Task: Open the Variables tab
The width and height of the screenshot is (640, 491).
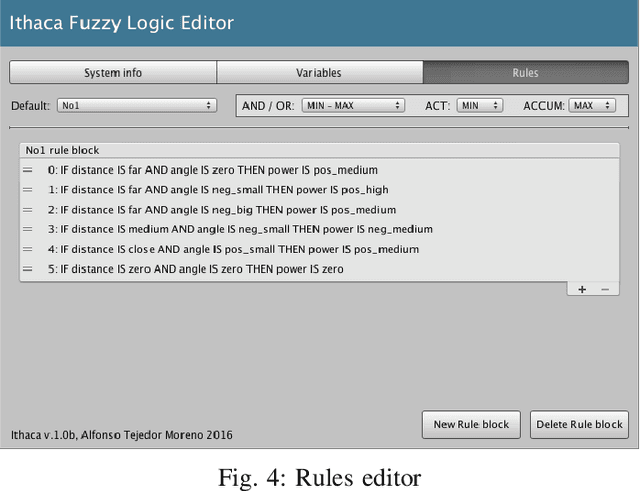Action: [319, 73]
